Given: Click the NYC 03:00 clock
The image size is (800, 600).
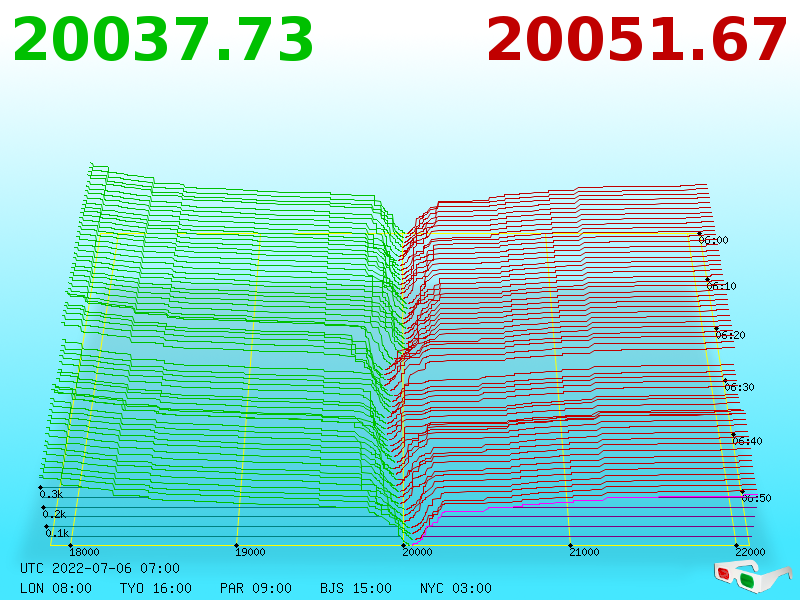Looking at the screenshot, I should (456, 588).
